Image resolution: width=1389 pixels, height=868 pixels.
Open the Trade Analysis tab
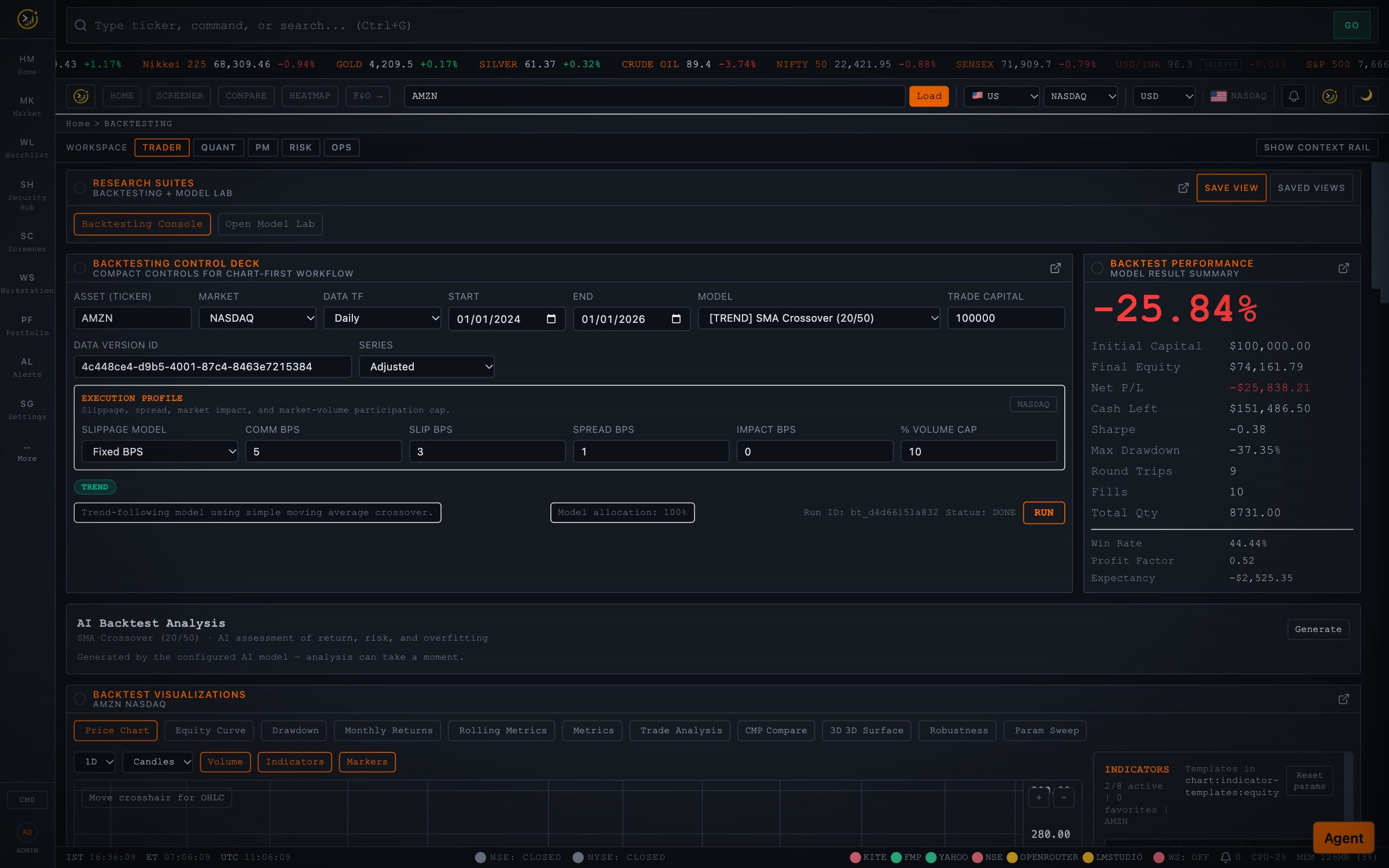[x=681, y=731]
